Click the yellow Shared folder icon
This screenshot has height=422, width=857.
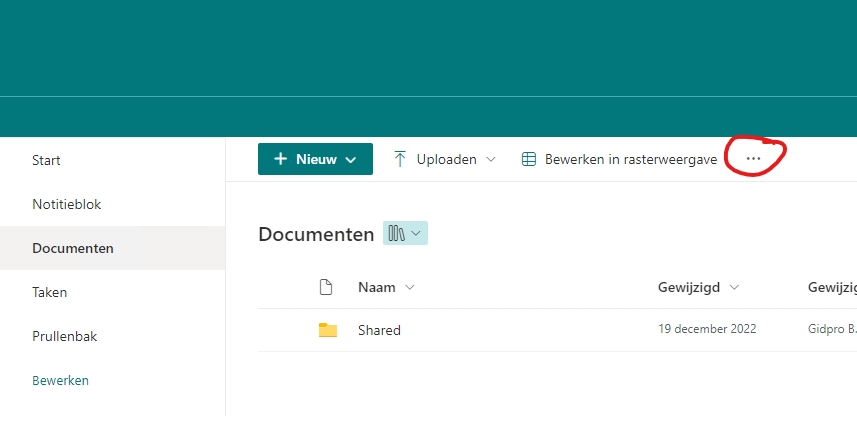(x=327, y=330)
